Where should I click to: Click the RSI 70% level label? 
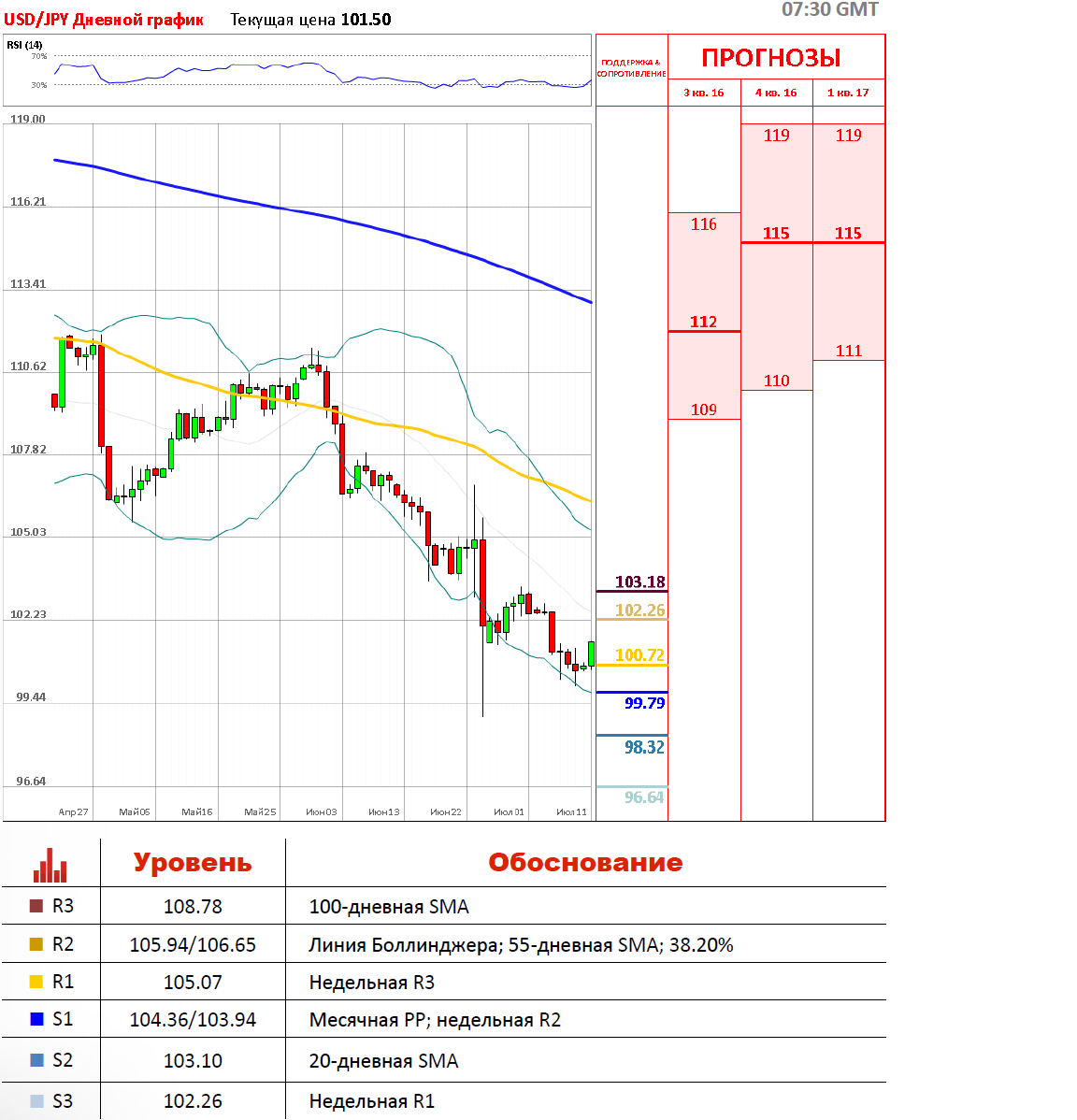pyautogui.click(x=39, y=56)
